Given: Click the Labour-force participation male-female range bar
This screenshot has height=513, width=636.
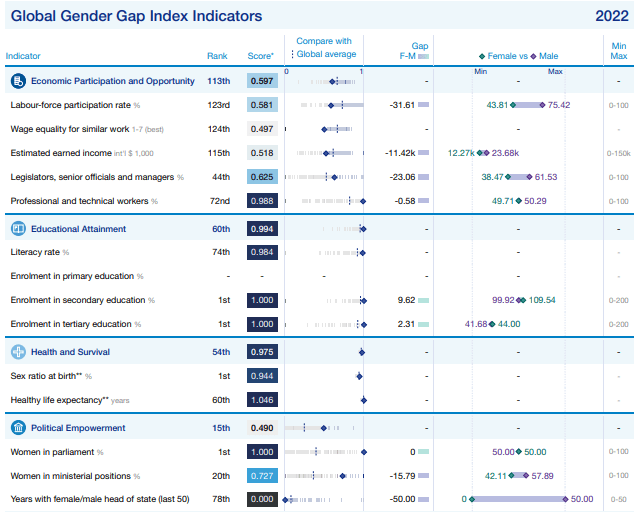Looking at the screenshot, I should click(x=528, y=105).
